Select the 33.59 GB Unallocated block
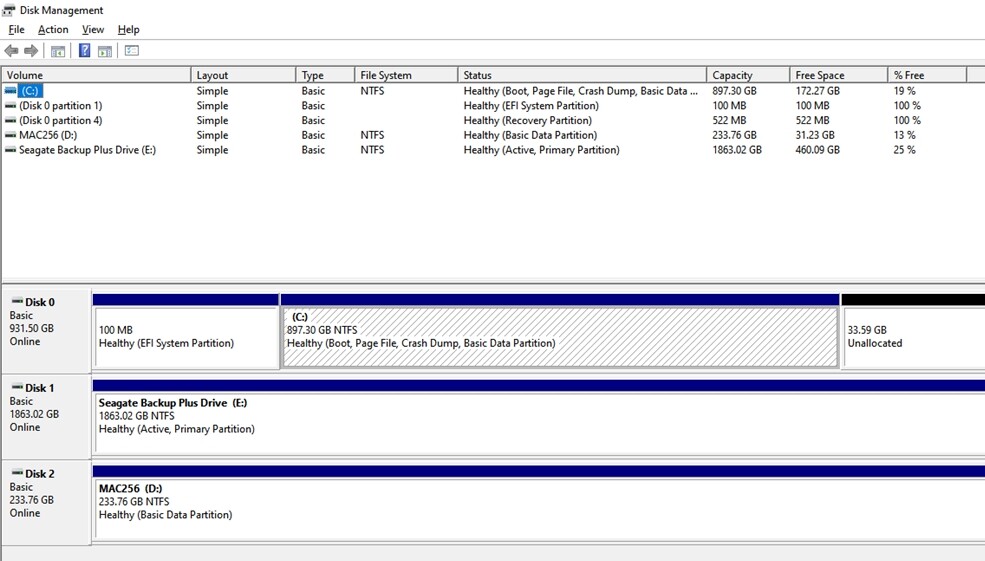The image size is (985, 561). (912, 337)
